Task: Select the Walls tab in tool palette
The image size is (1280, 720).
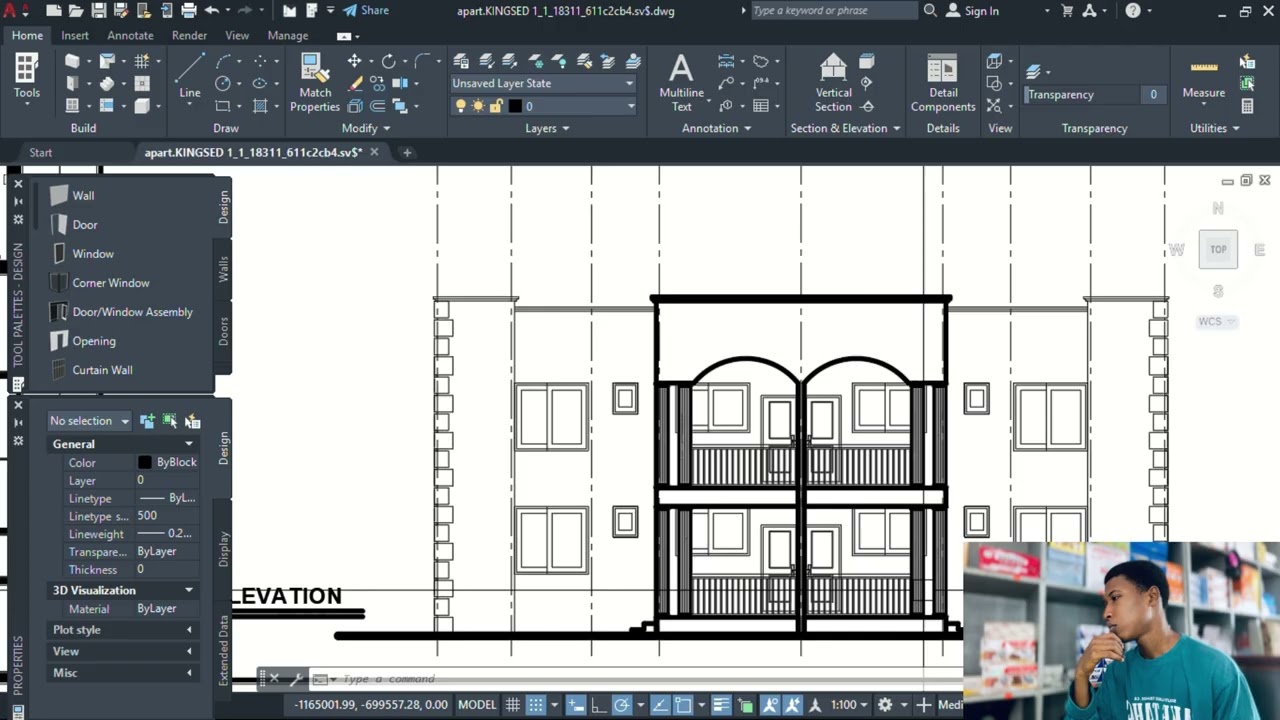Action: (224, 270)
